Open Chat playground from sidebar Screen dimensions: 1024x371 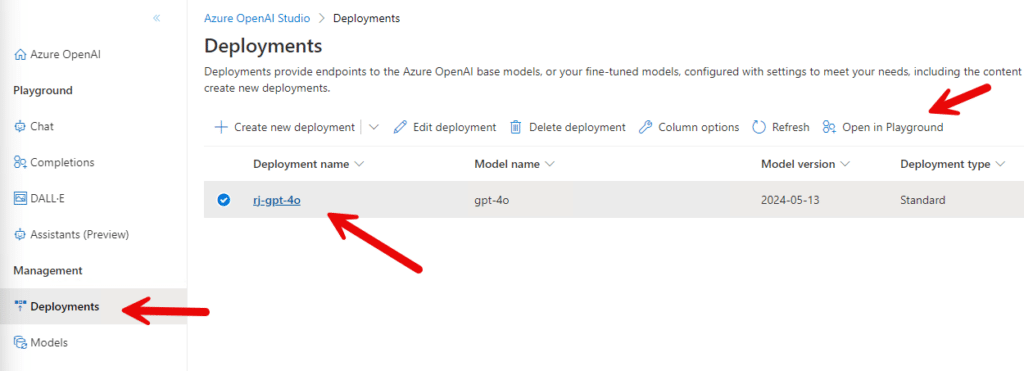42,126
